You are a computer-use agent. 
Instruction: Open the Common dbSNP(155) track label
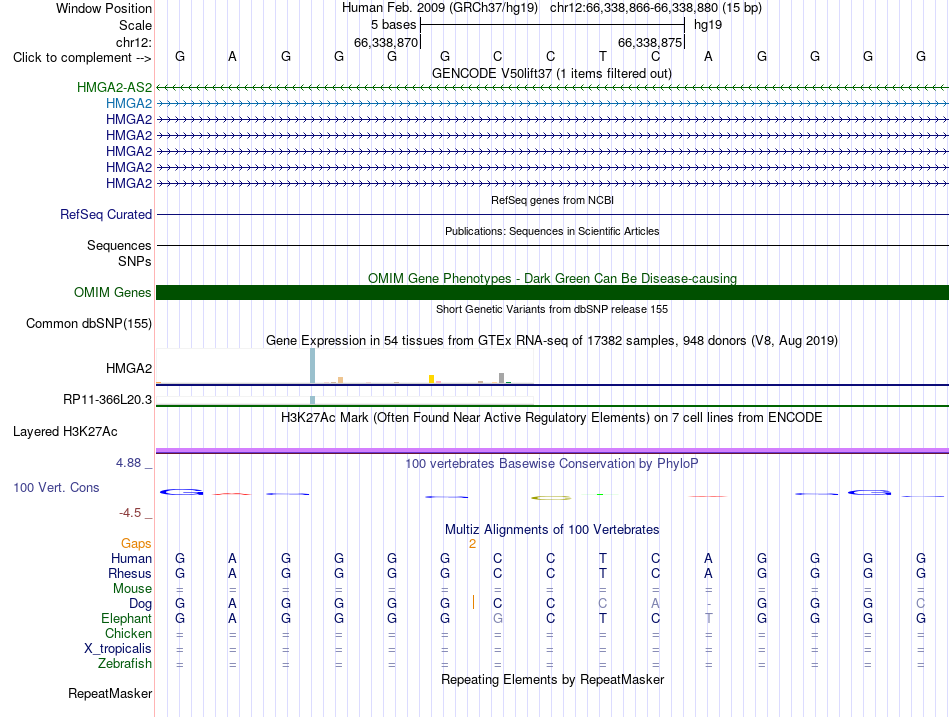coord(88,324)
